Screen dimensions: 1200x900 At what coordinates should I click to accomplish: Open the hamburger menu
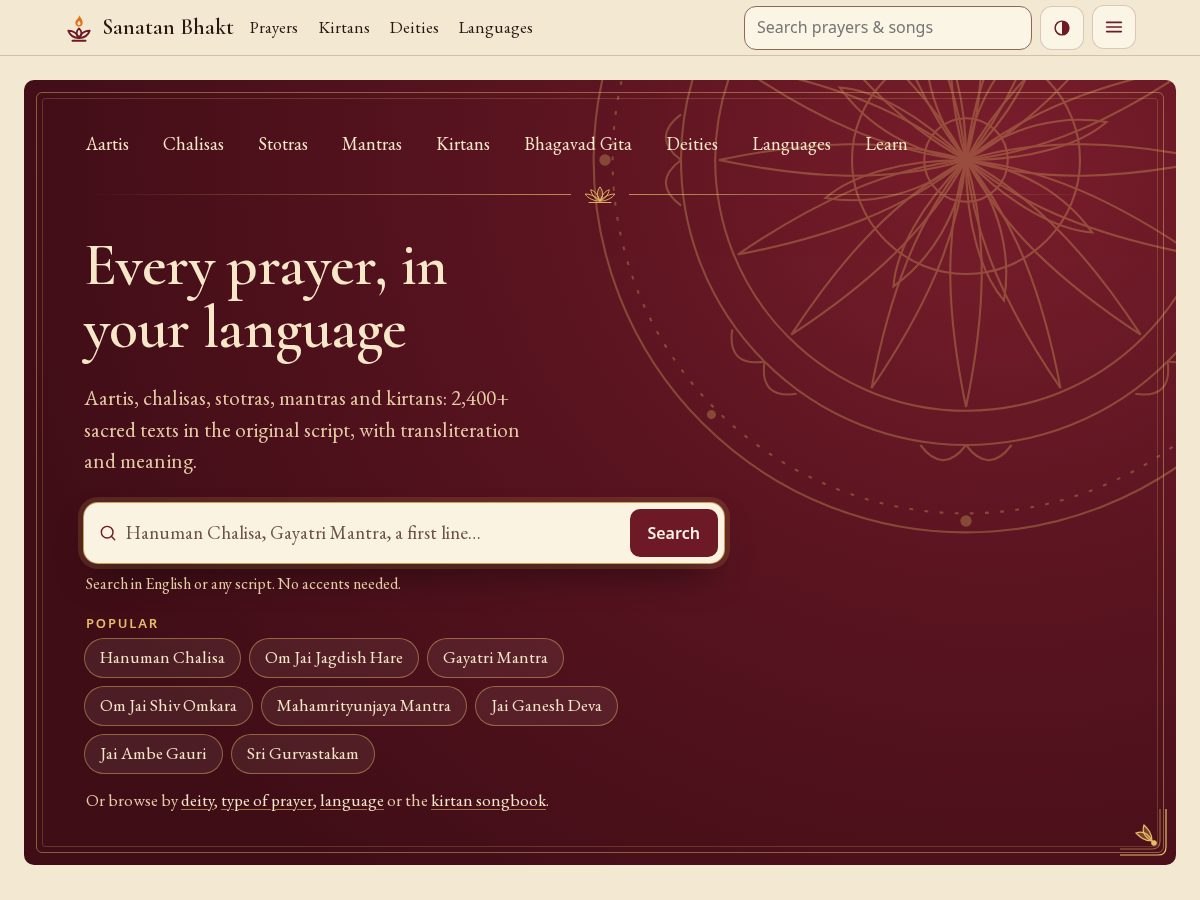tap(1114, 28)
